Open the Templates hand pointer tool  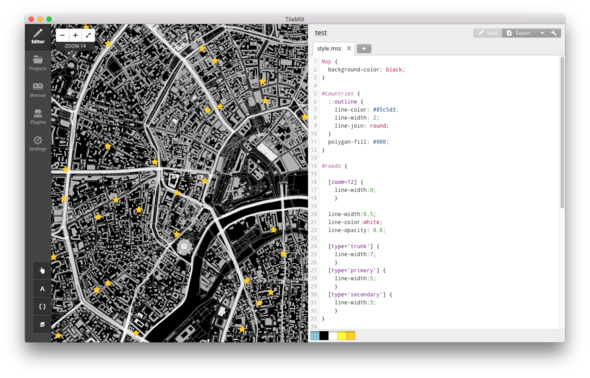(x=42, y=270)
